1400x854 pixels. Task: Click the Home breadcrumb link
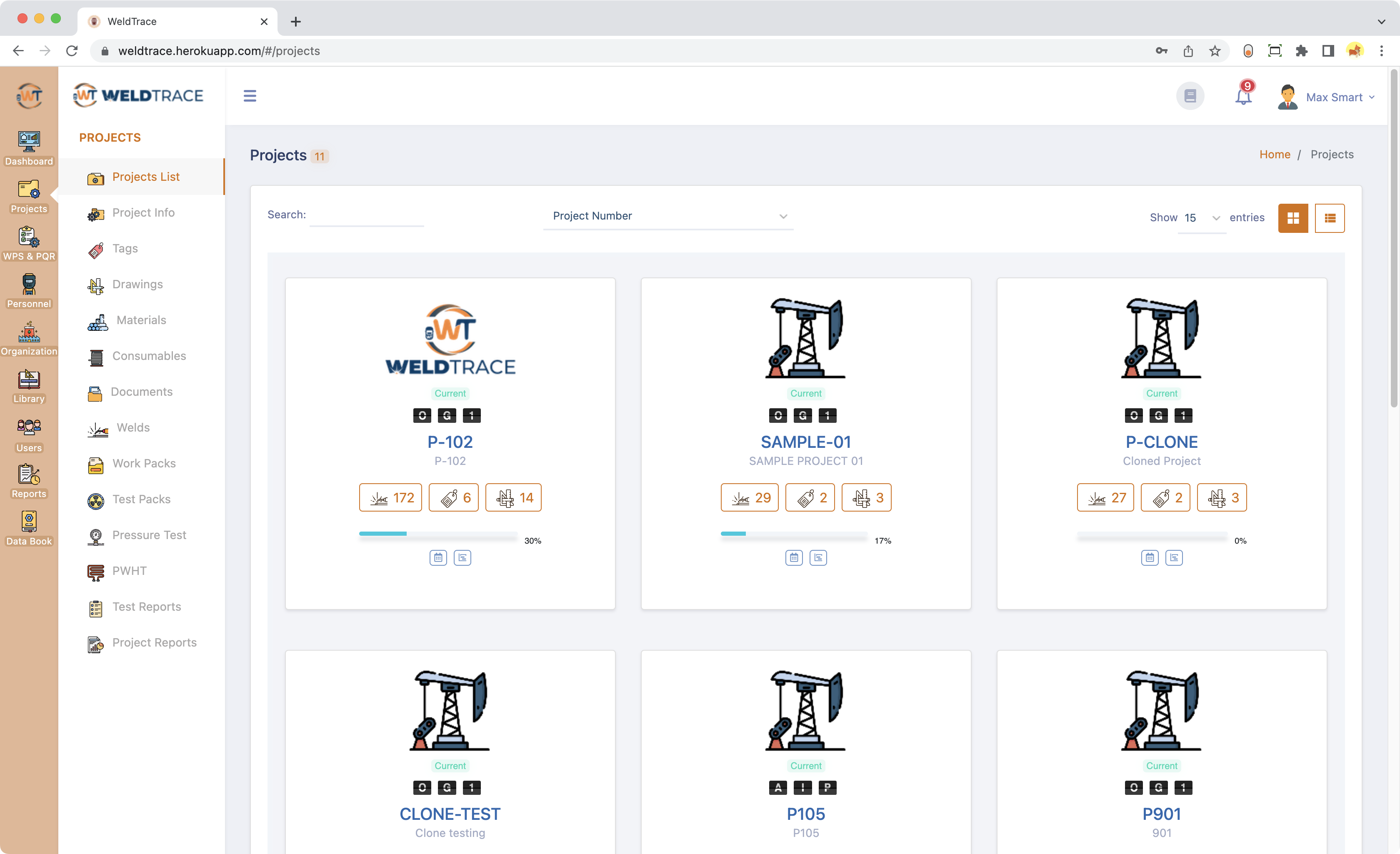tap(1275, 155)
